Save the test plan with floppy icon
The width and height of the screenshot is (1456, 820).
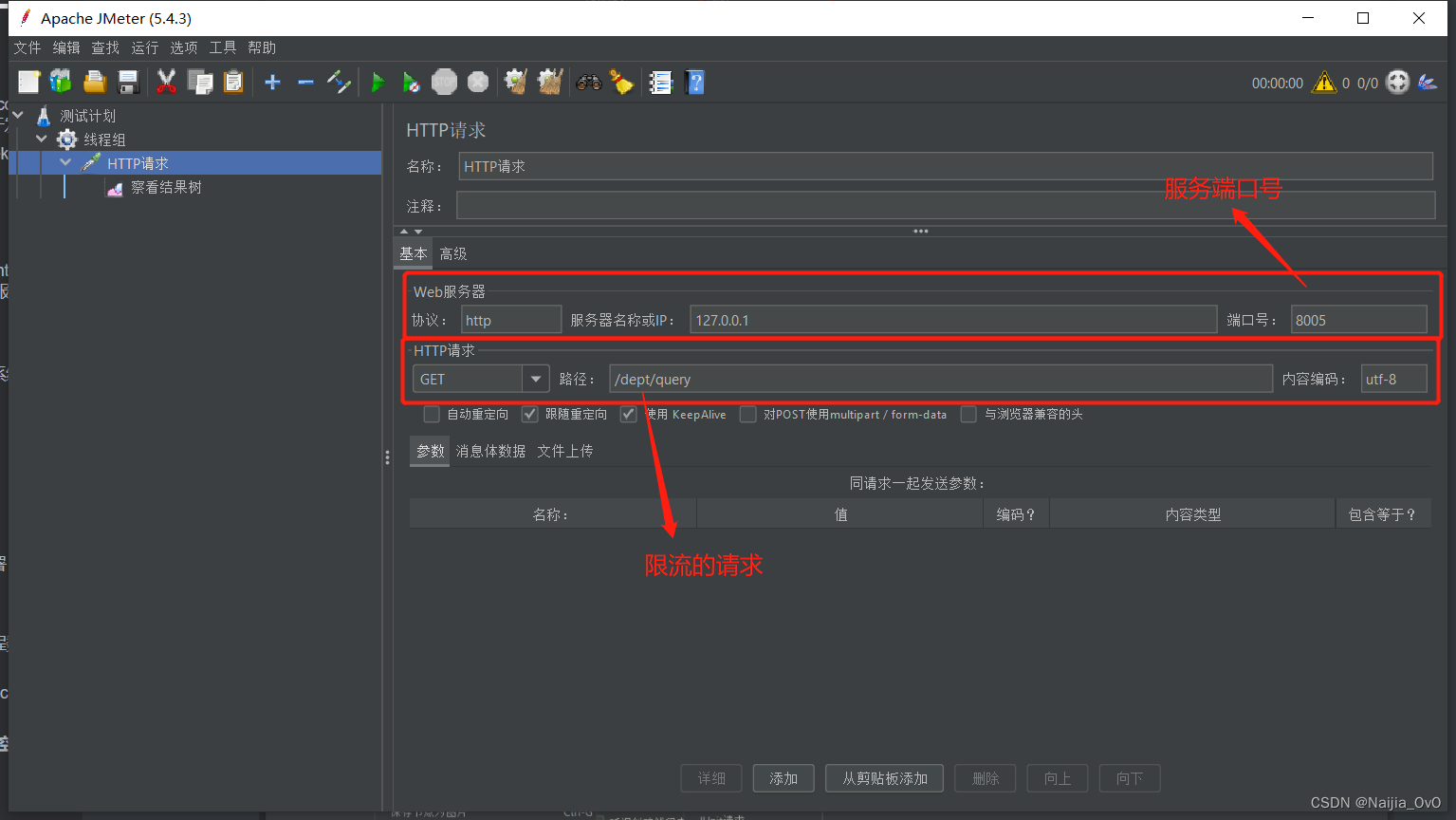pyautogui.click(x=128, y=83)
